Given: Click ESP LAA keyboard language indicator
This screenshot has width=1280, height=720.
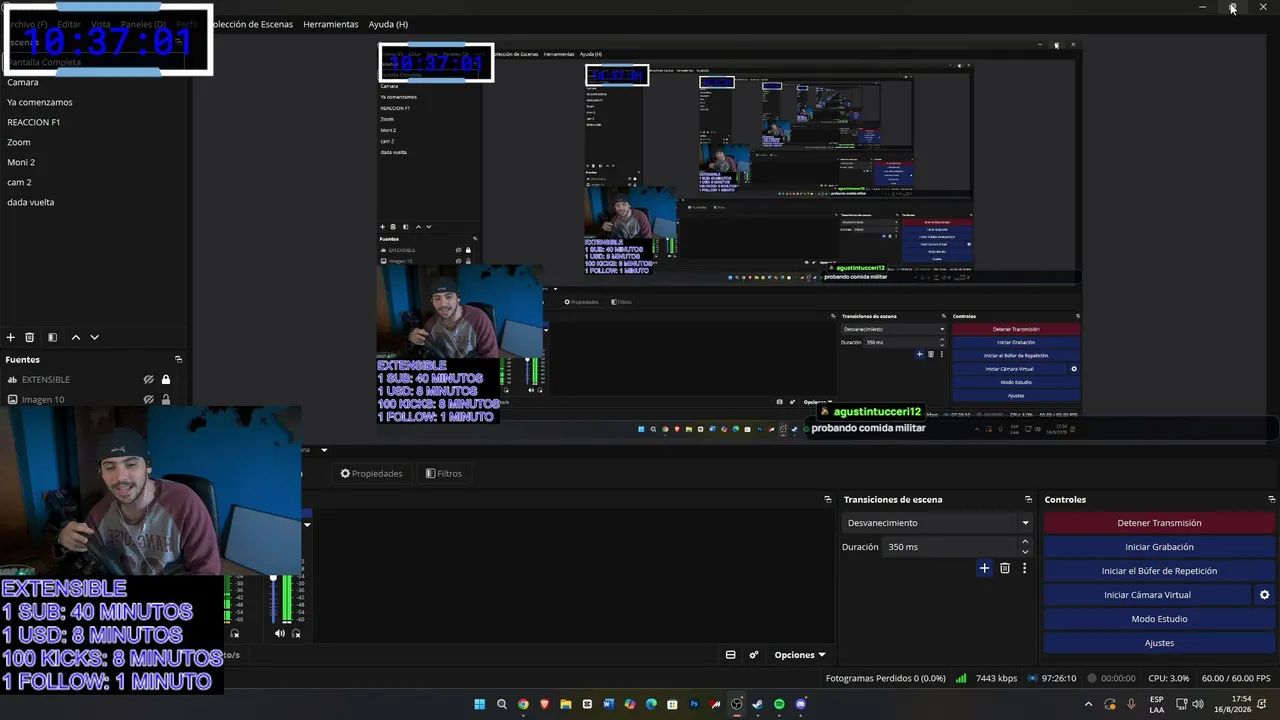Looking at the screenshot, I should pos(1156,704).
